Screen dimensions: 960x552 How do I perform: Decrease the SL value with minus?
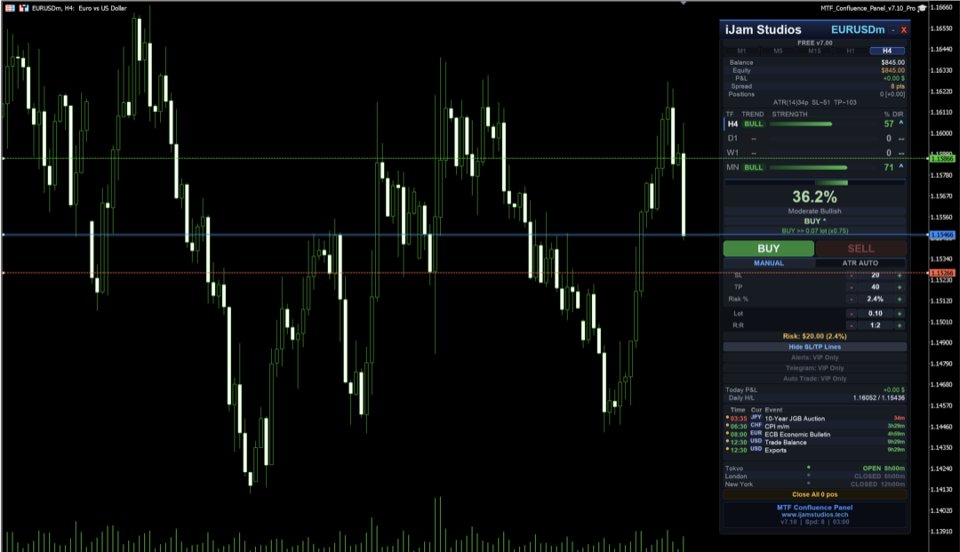pyautogui.click(x=852, y=275)
